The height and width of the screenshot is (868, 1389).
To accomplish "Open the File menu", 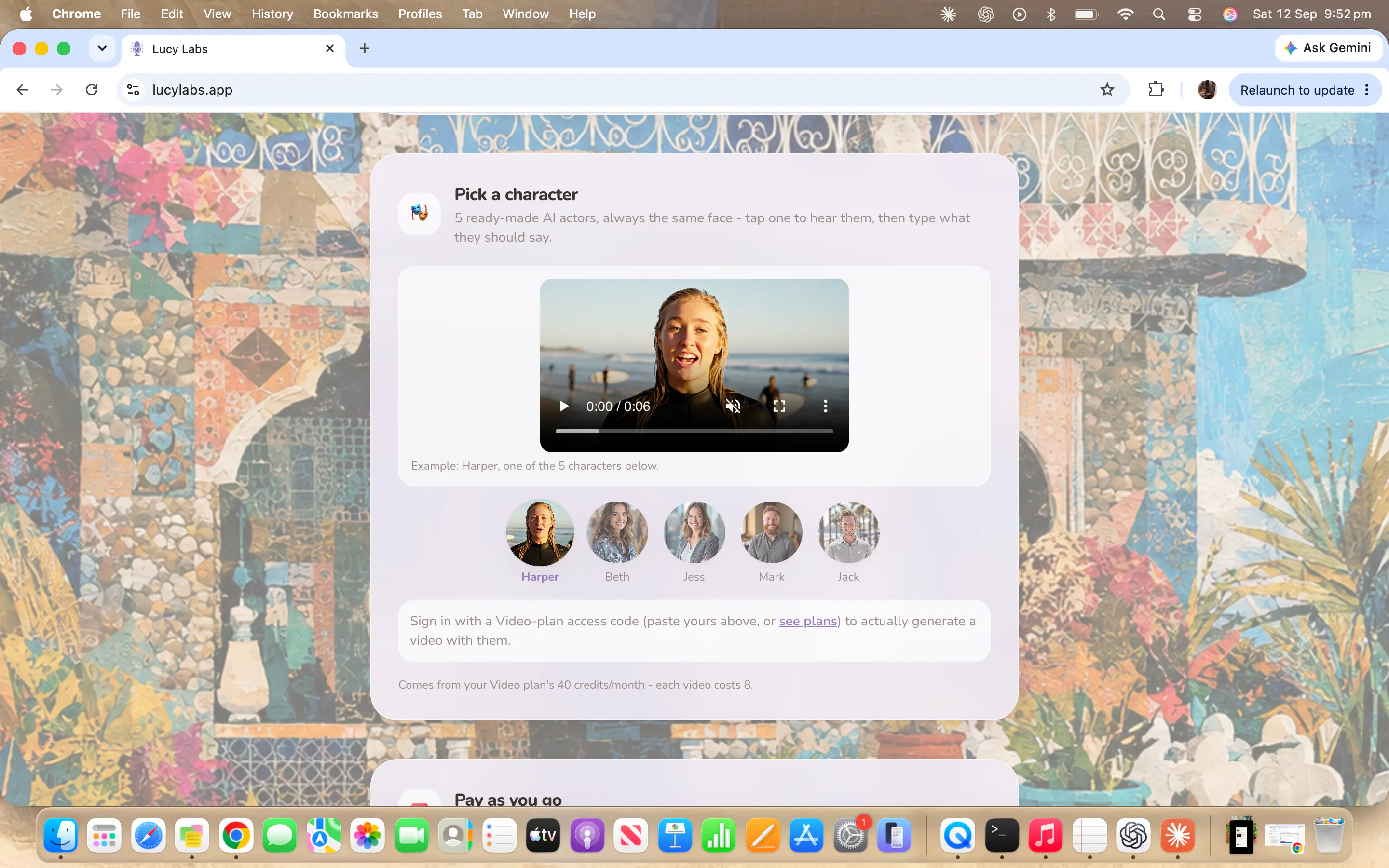I will pyautogui.click(x=130, y=14).
